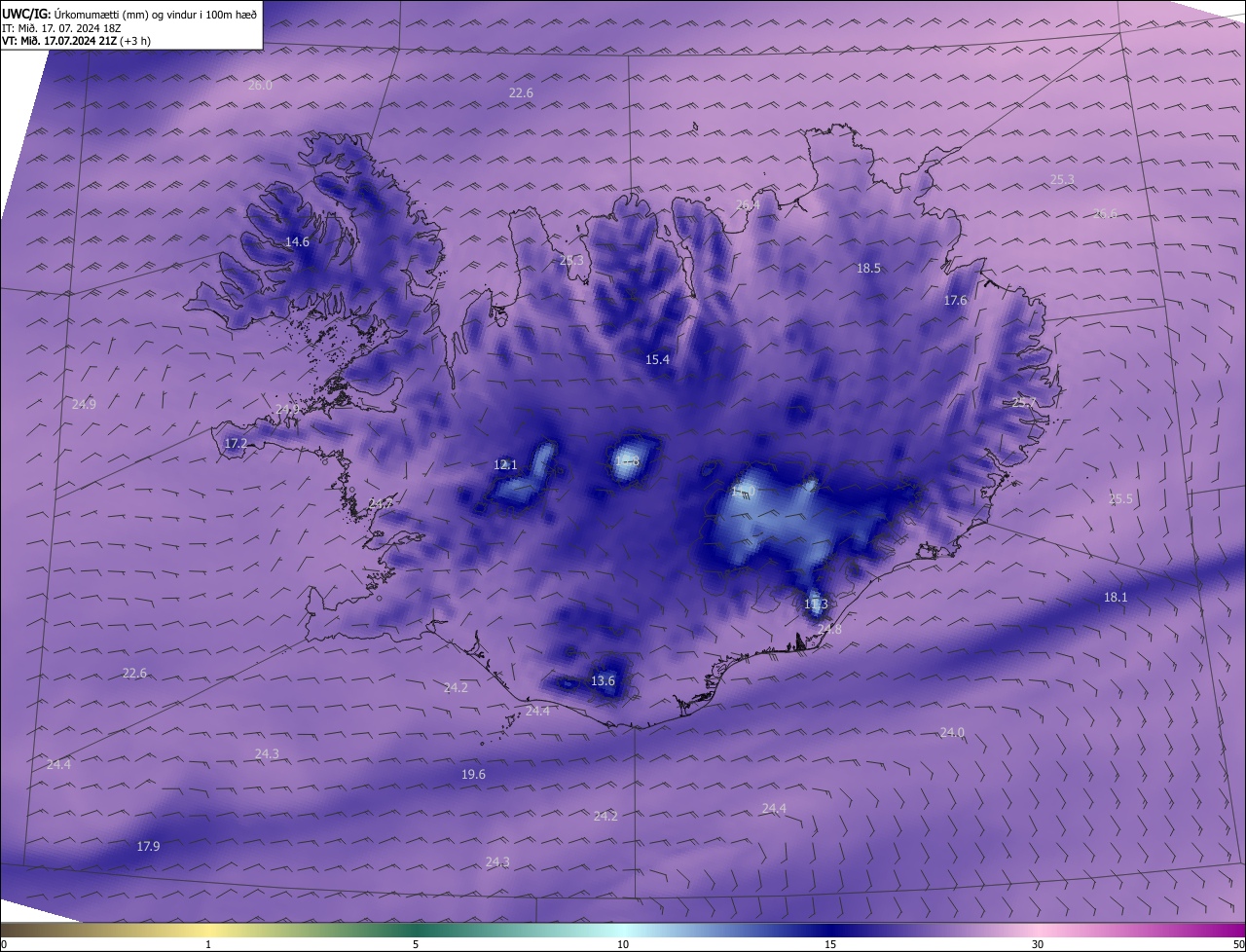Click the colorbar tick label 10
The image size is (1246, 952).
click(623, 944)
